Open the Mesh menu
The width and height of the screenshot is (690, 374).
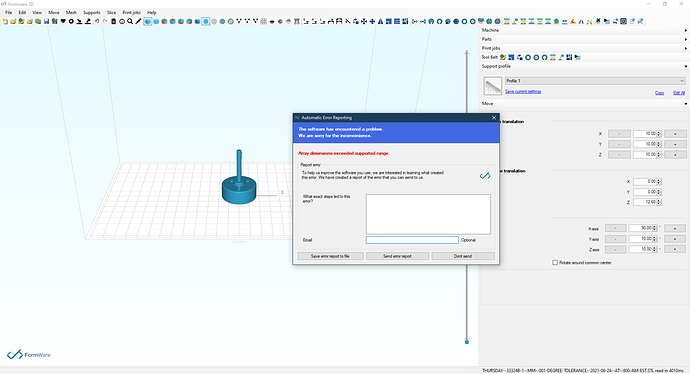pyautogui.click(x=71, y=13)
